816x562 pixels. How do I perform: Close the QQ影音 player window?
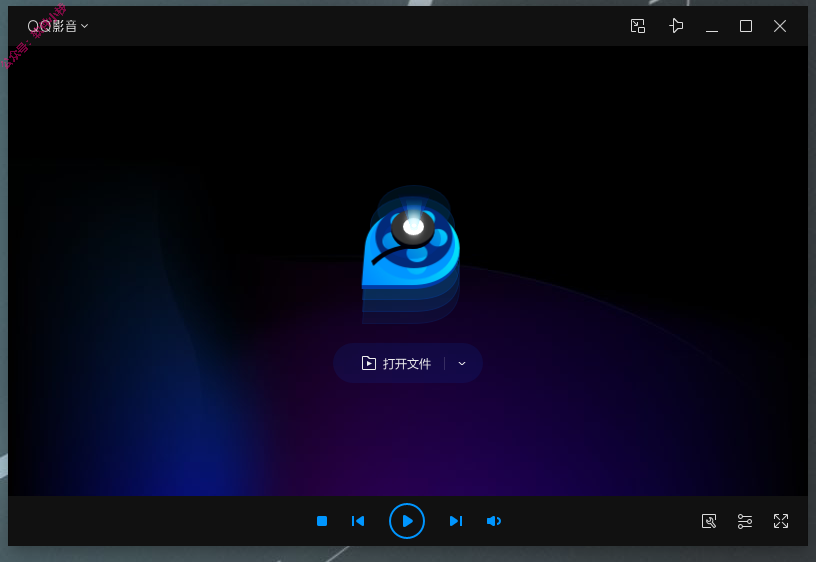779,26
